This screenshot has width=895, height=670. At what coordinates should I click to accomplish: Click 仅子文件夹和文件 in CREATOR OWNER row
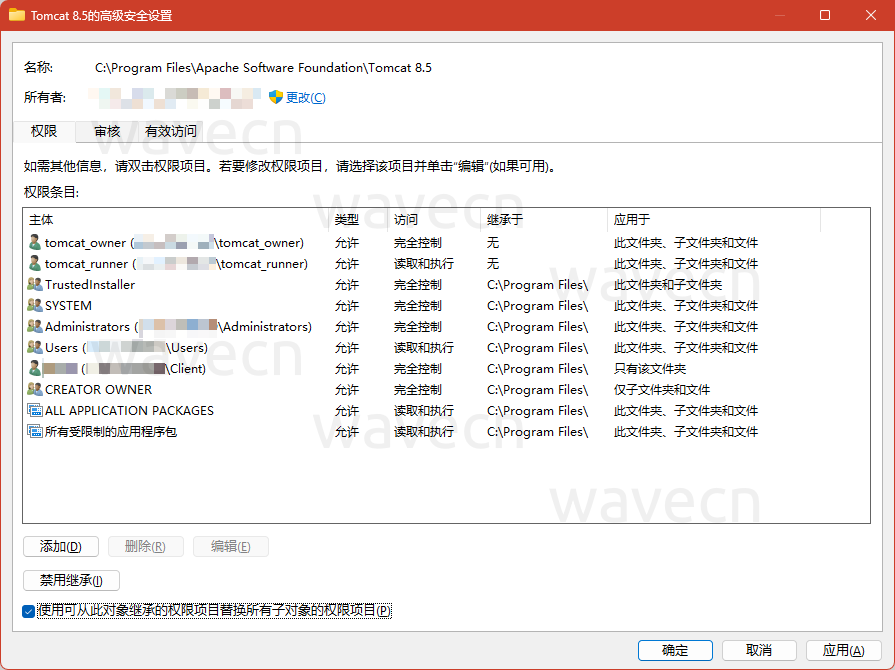[x=662, y=390]
